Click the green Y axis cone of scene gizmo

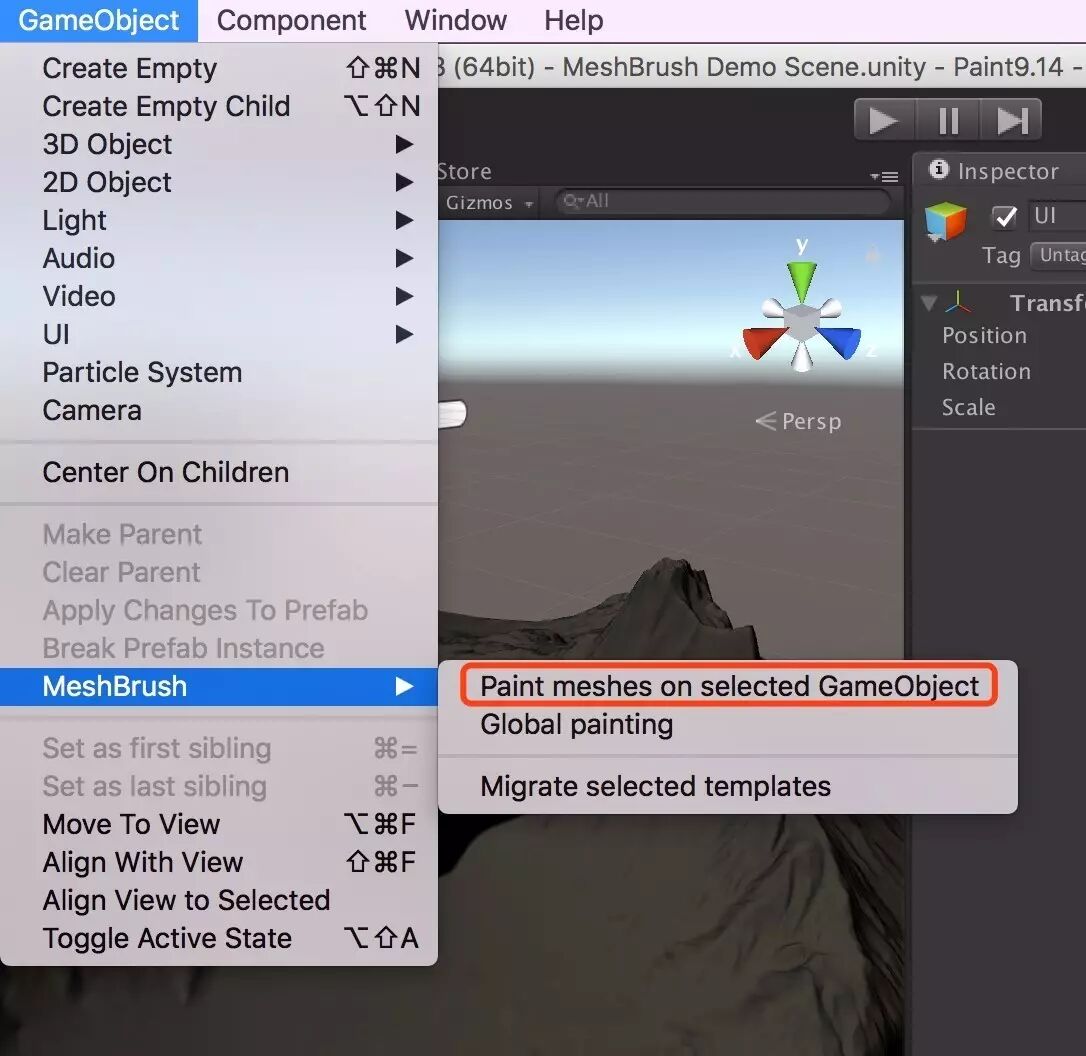click(801, 280)
